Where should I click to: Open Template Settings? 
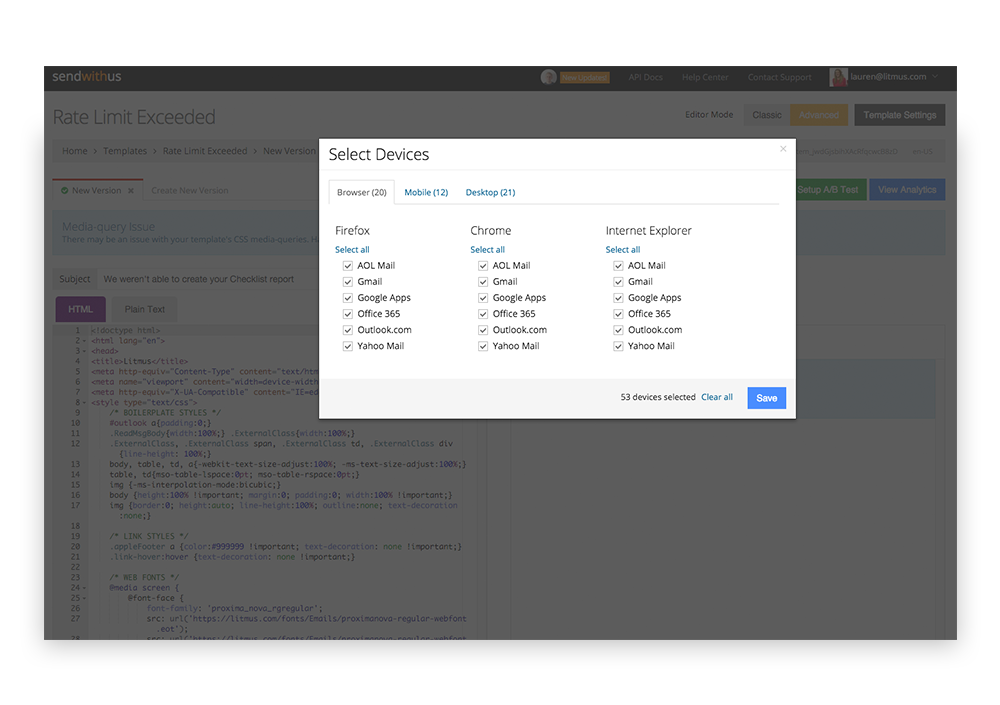tap(900, 115)
